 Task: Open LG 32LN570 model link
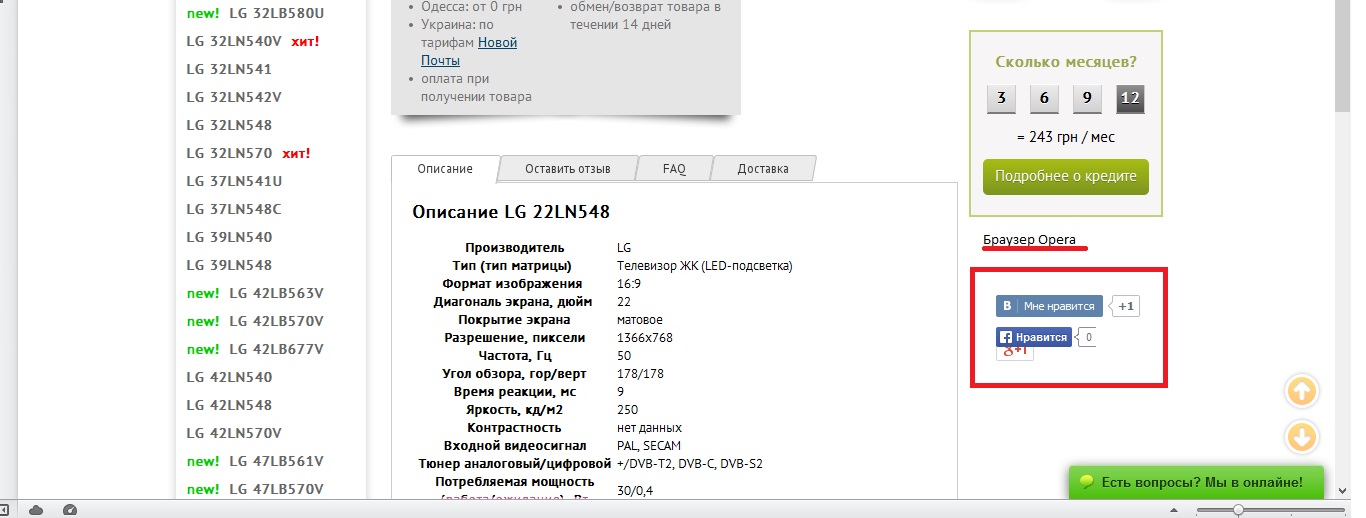click(229, 153)
